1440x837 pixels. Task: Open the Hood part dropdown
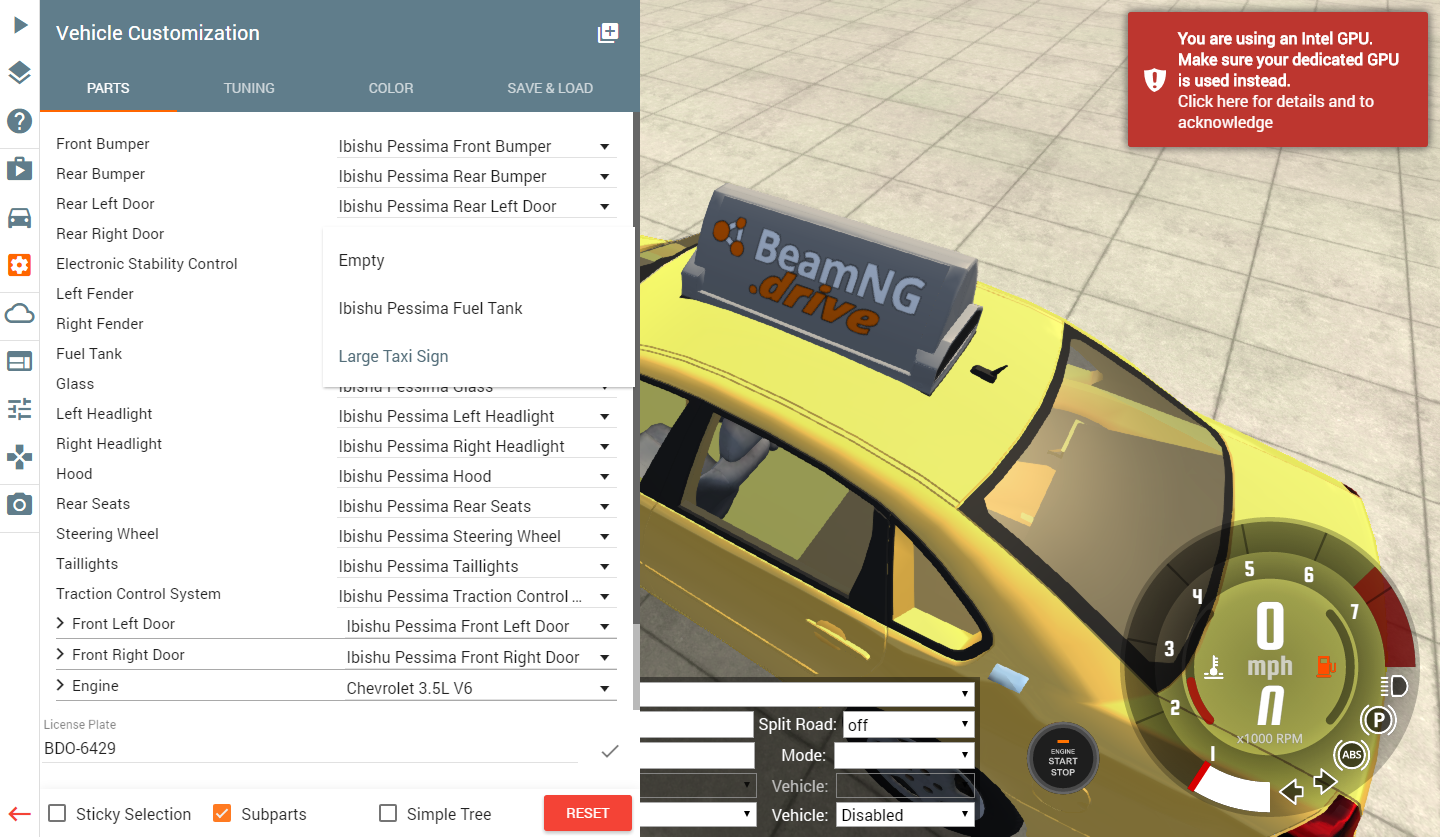click(476, 476)
